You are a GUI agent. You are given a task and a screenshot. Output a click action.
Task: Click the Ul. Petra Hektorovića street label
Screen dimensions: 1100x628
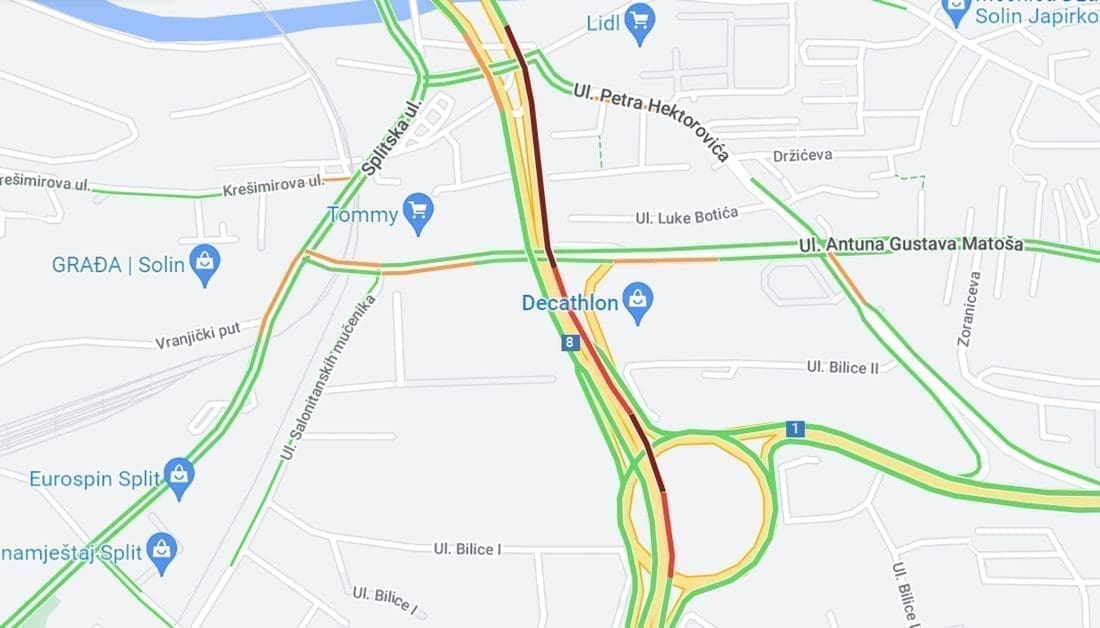[x=652, y=120]
